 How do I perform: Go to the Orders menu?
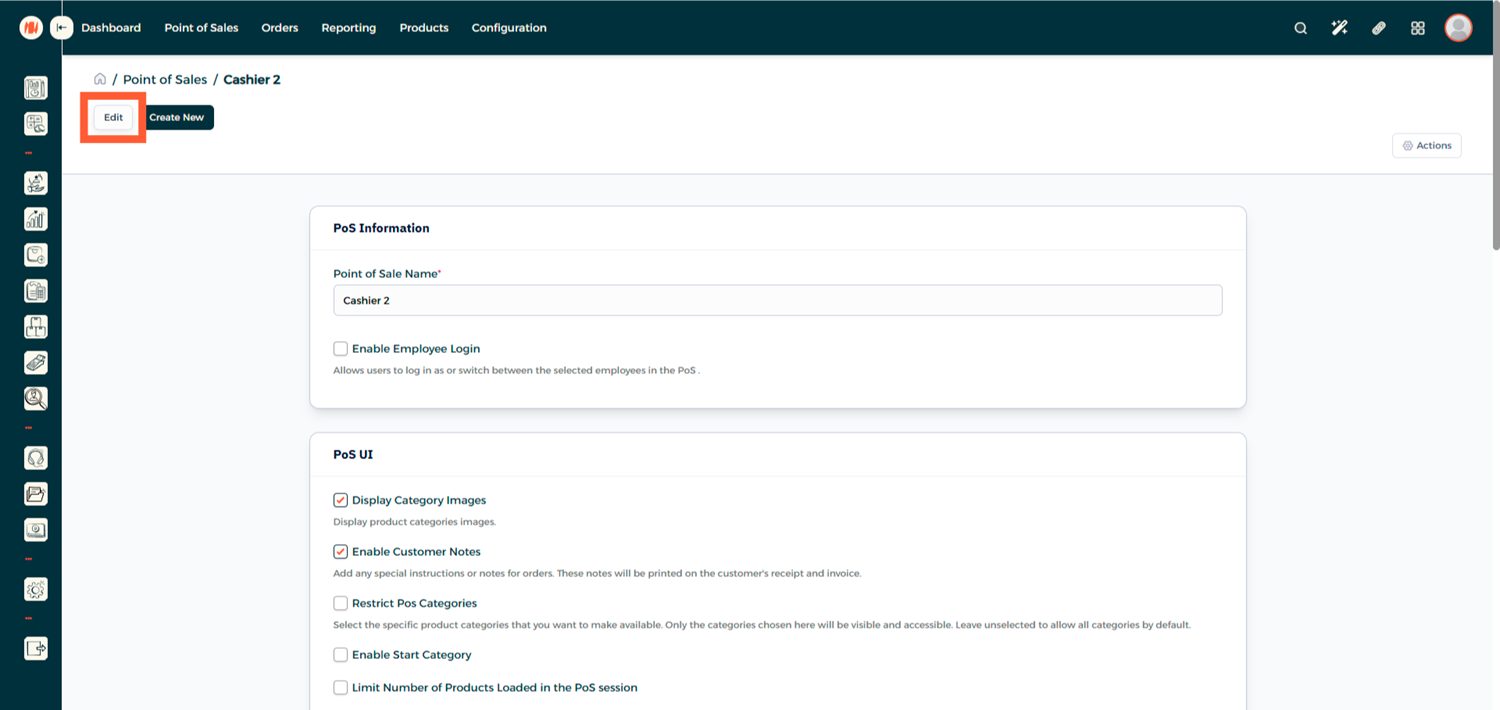click(x=280, y=28)
